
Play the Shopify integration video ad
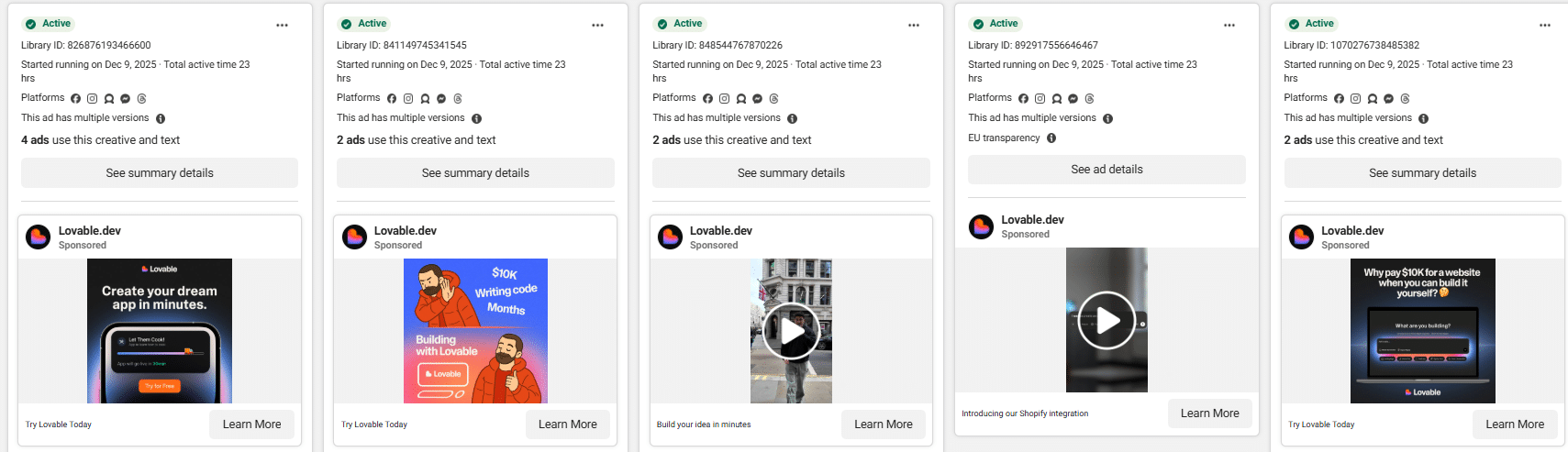1106,320
